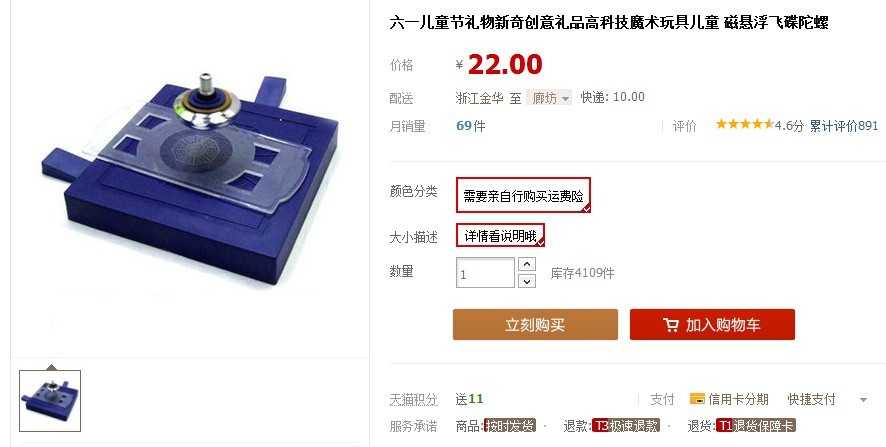Select the 详情看说明哦 size option
Screen dimensions: 886x447
(500, 235)
